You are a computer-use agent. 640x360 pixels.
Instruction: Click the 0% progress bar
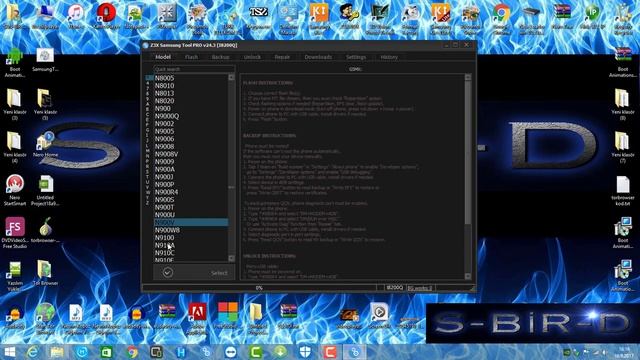259,288
